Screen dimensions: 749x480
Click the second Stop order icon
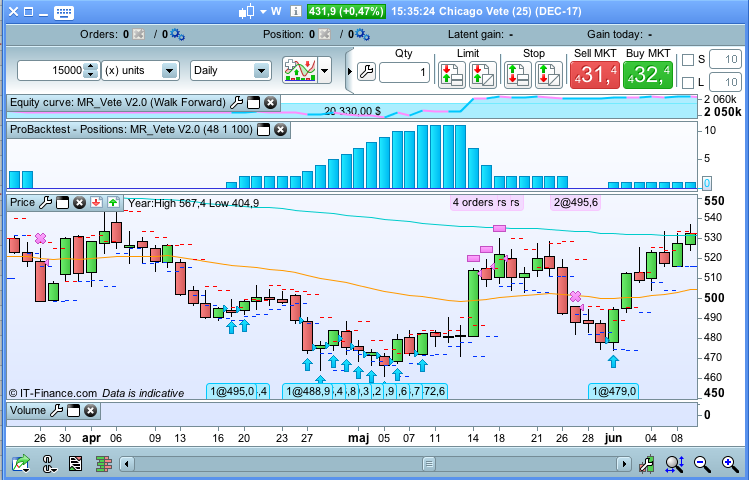pyautogui.click(x=548, y=75)
